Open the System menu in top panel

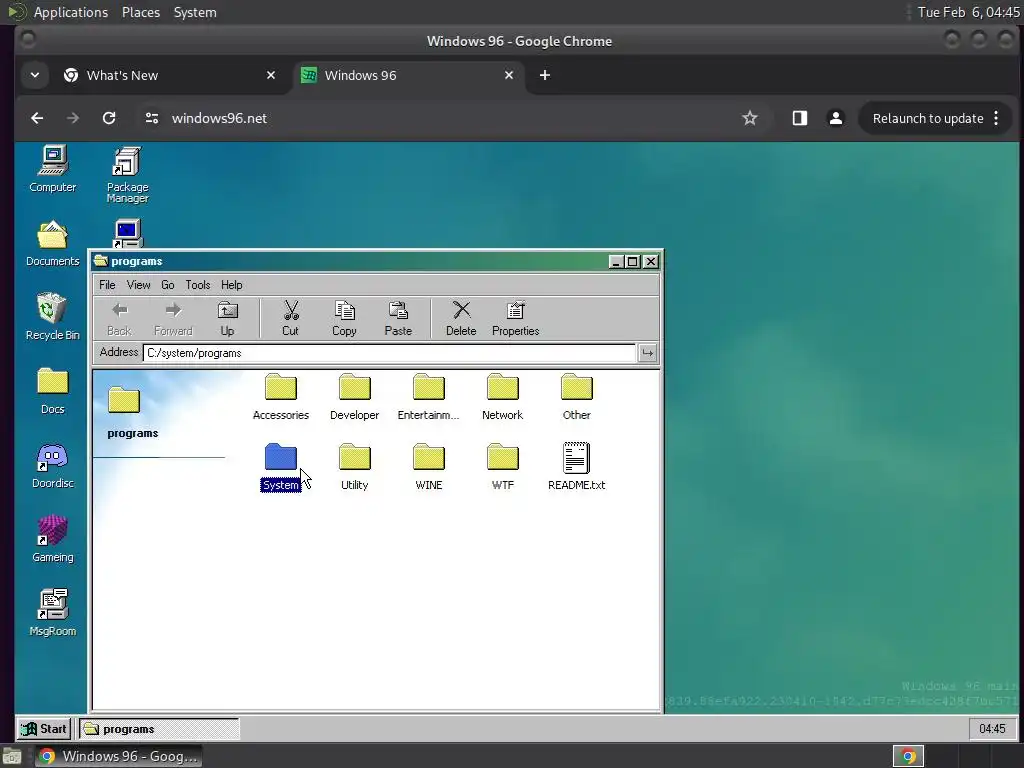coord(195,12)
